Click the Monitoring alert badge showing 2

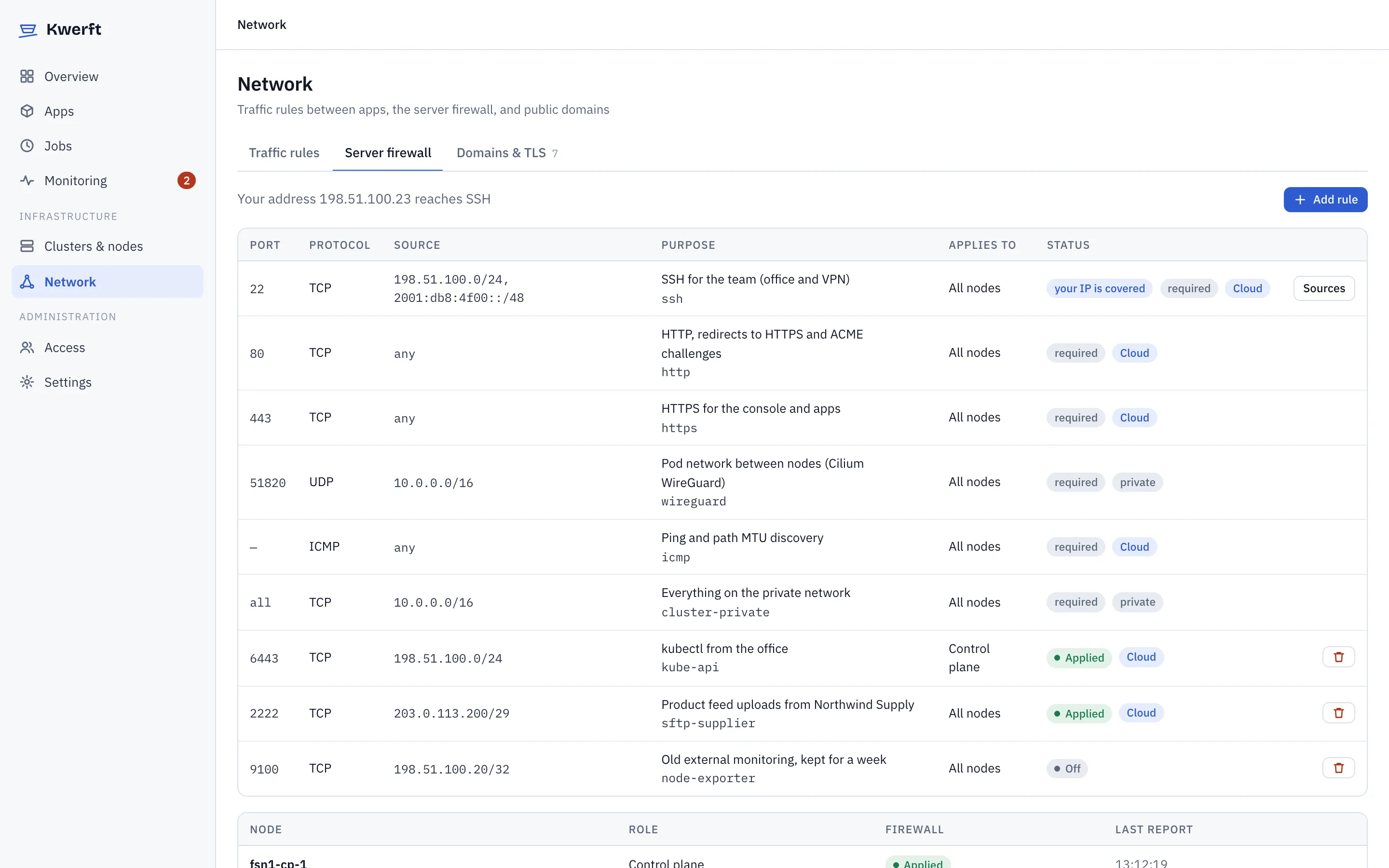pos(187,180)
